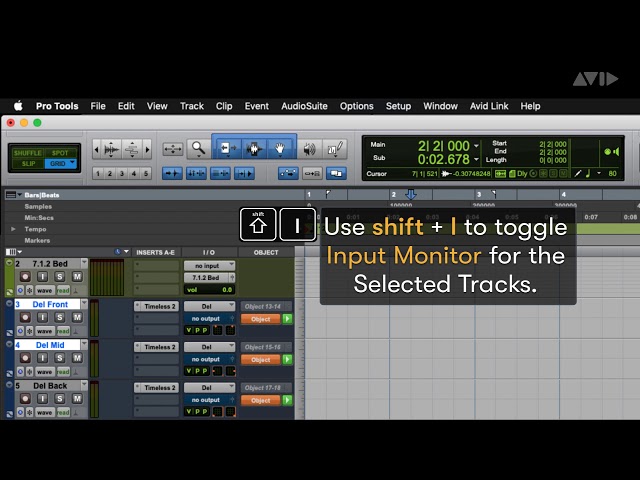The width and height of the screenshot is (640, 480).
Task: Click Object 13-14 selector on Del Front
Action: point(266,306)
